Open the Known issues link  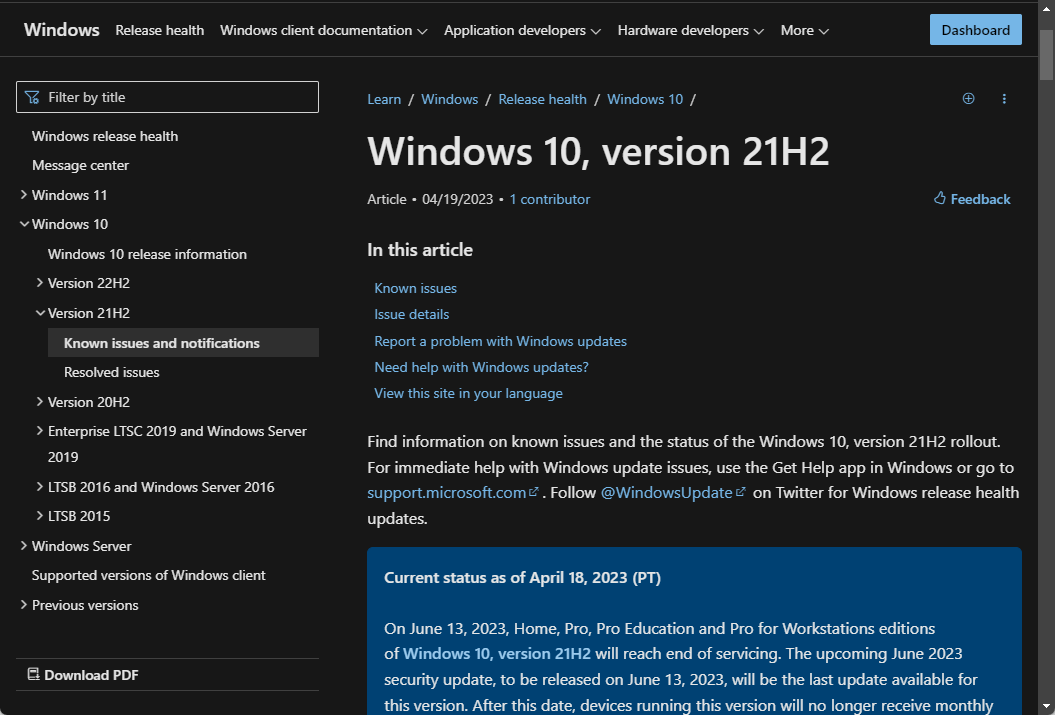point(415,288)
